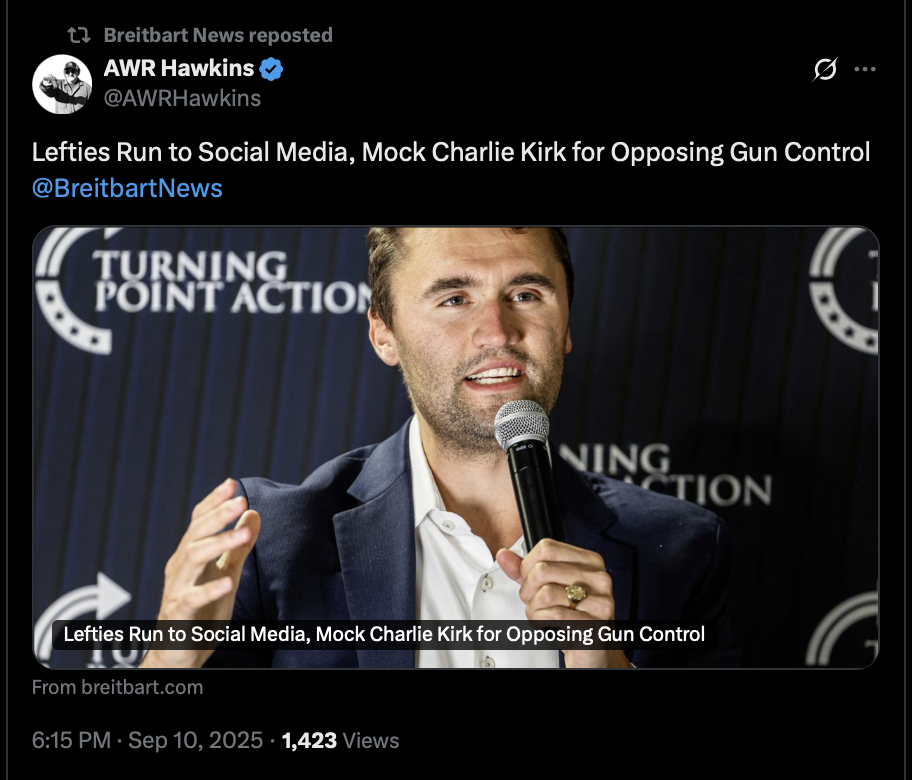Open the "Breitbart News reposted" link

218,36
